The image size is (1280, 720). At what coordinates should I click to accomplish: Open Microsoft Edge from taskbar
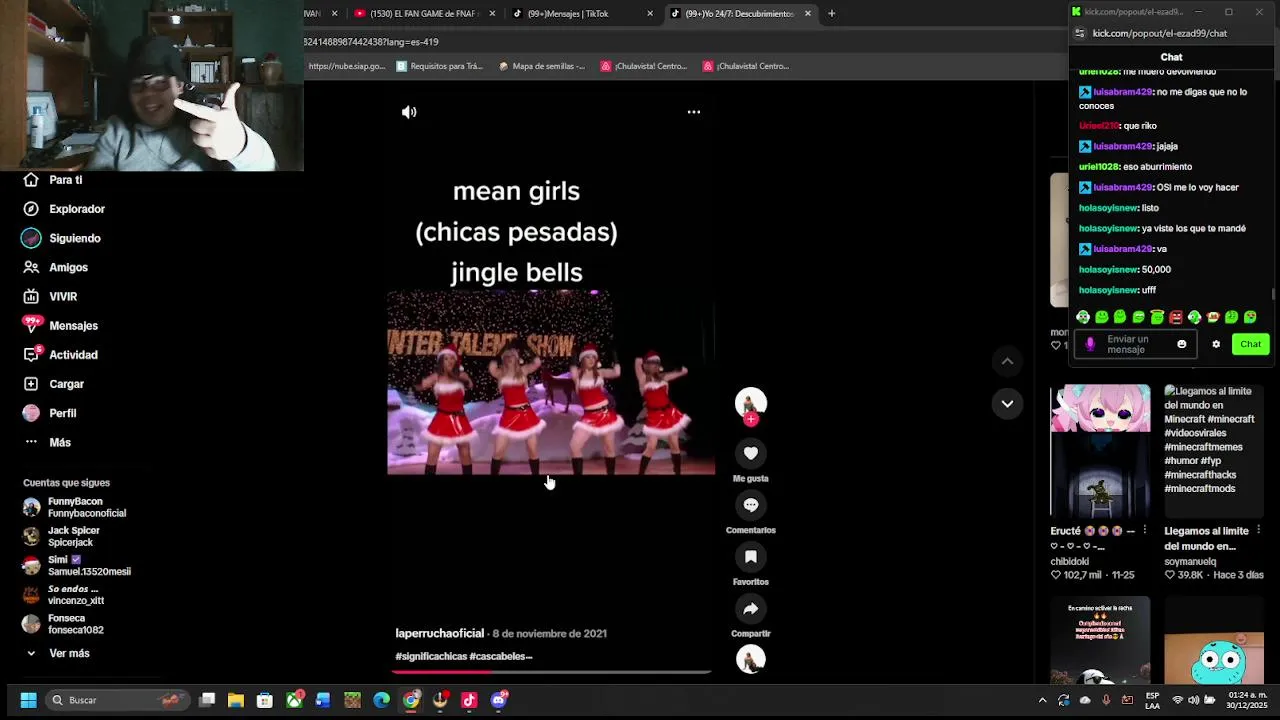click(382, 700)
